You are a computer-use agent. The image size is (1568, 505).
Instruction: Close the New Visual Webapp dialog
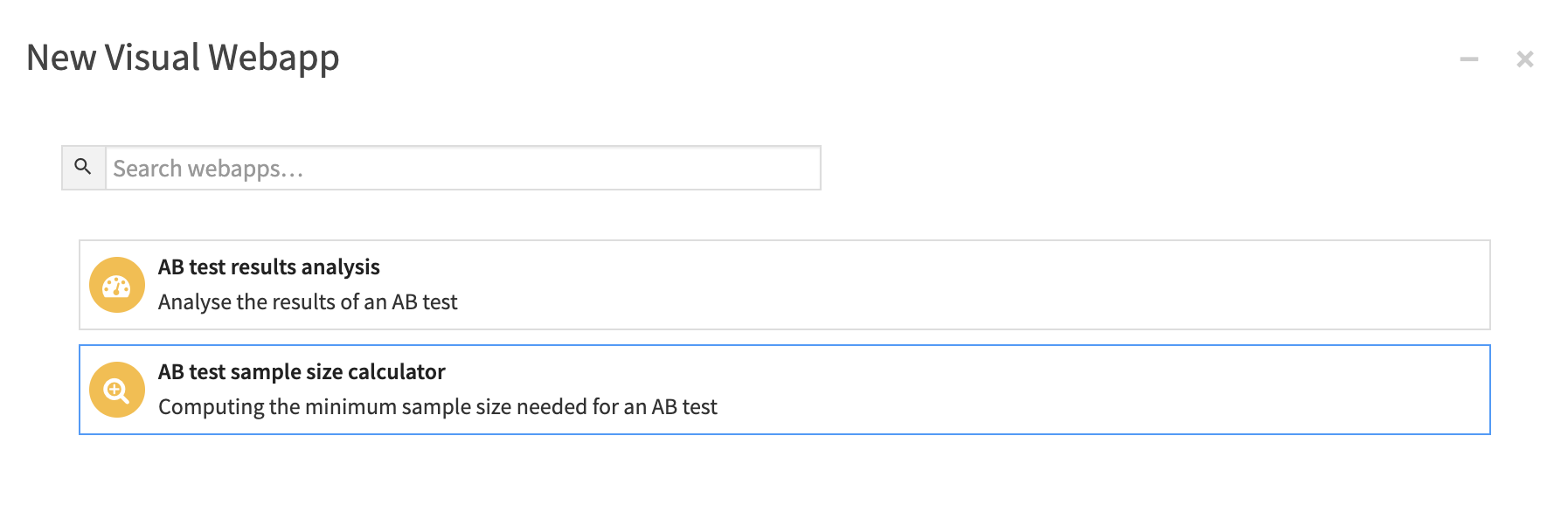[1526, 59]
